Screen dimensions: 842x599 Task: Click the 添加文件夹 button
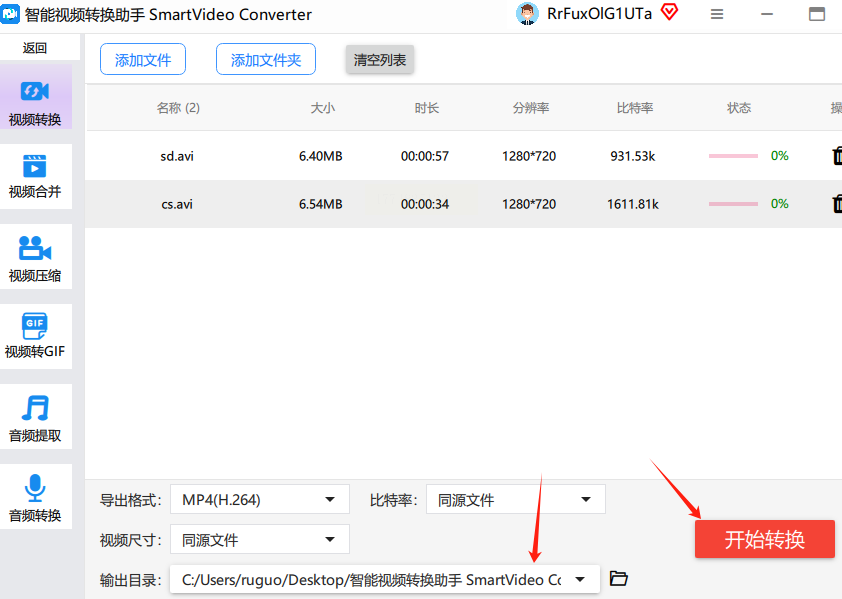pos(266,60)
